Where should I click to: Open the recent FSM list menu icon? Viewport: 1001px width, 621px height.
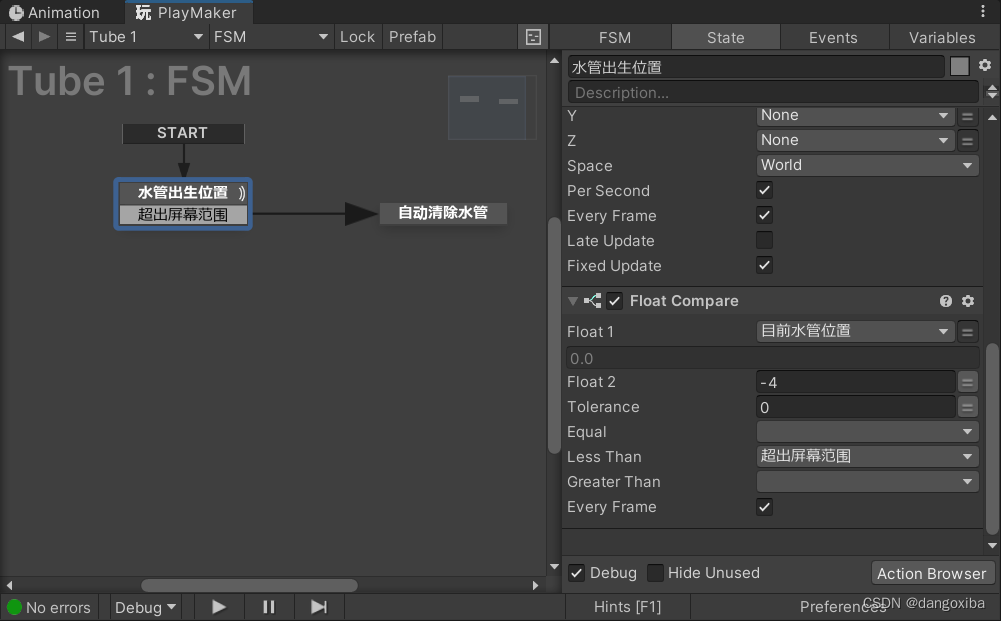coord(71,37)
